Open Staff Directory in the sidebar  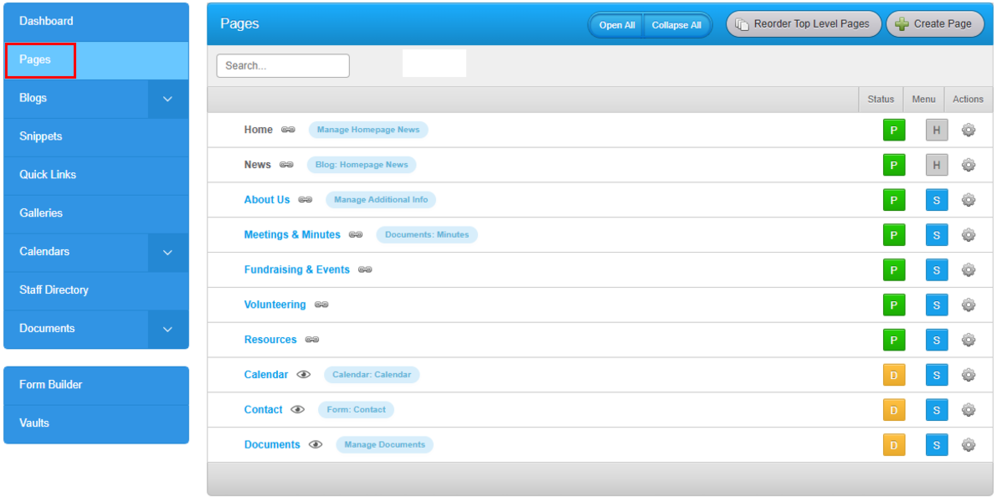coord(96,290)
